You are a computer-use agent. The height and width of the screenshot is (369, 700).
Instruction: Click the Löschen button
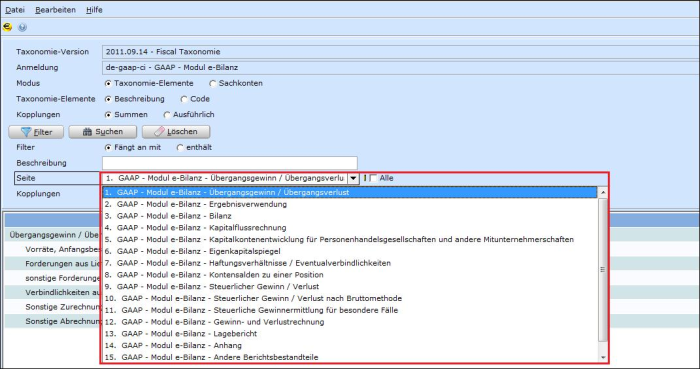pyautogui.click(x=176, y=132)
